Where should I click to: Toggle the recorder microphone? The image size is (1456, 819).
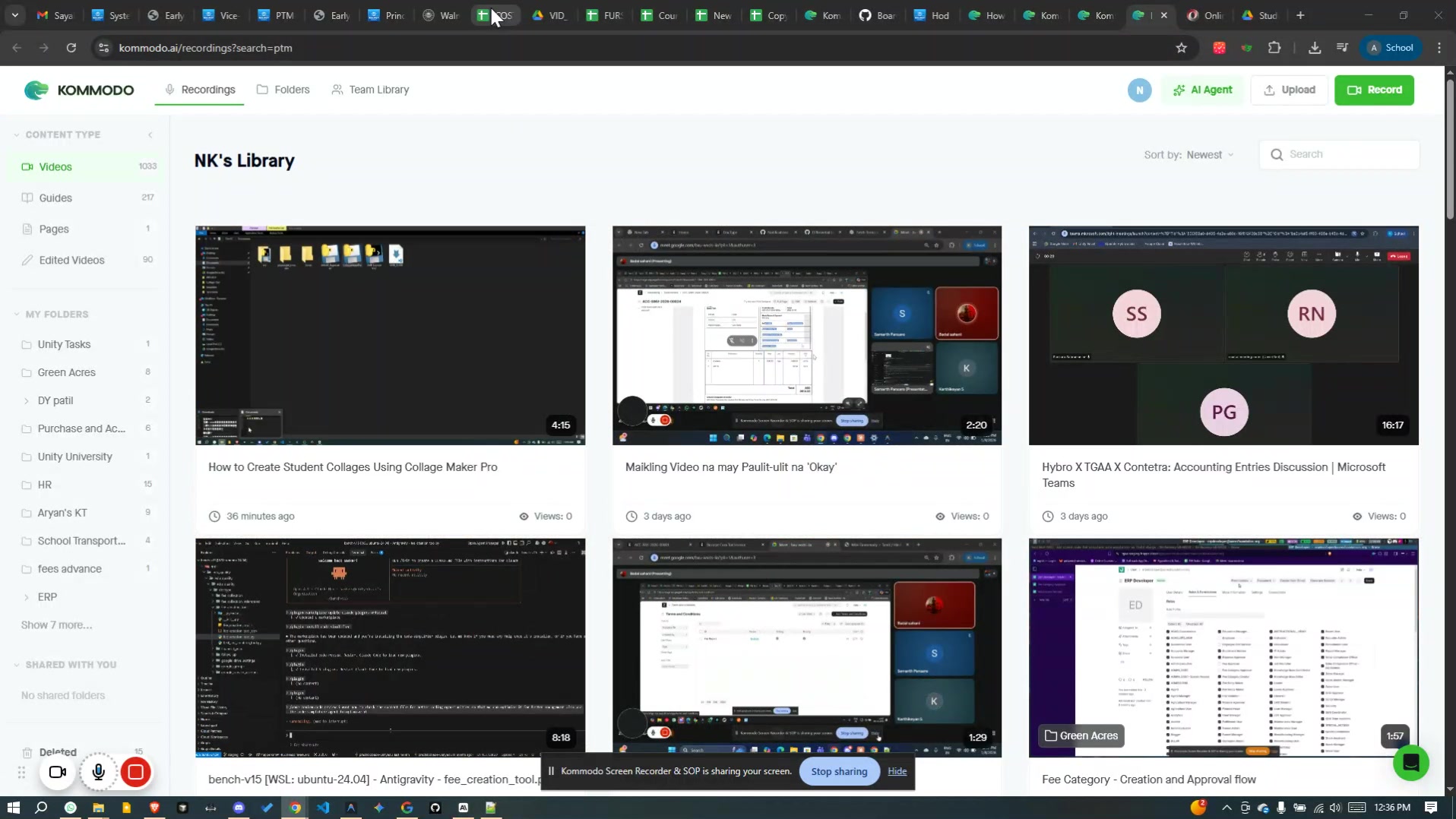pos(98,772)
